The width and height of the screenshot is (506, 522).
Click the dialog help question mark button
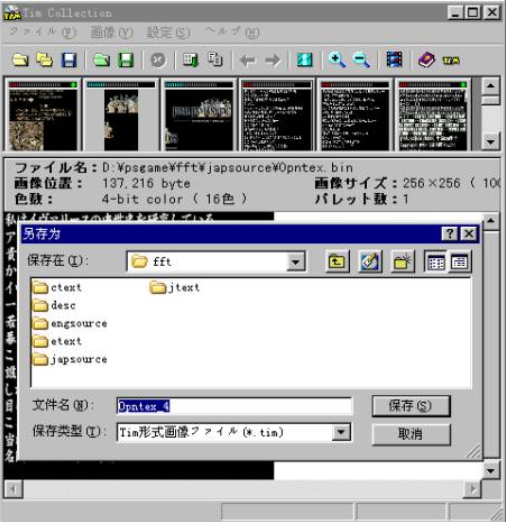[x=449, y=234]
